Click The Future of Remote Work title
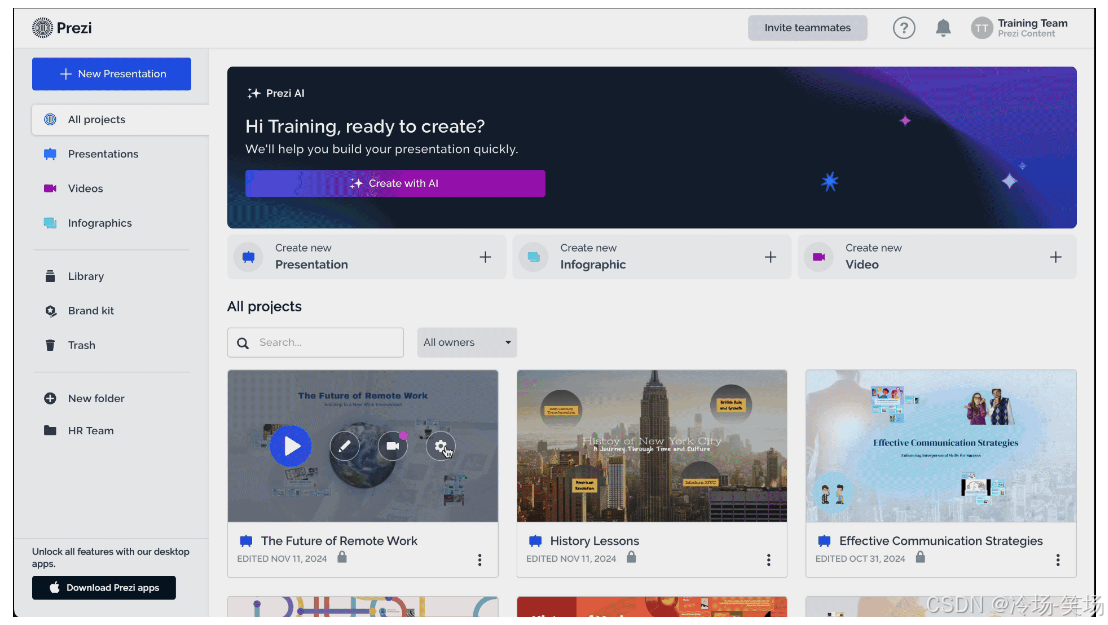This screenshot has height=625, width=1108. coord(339,541)
